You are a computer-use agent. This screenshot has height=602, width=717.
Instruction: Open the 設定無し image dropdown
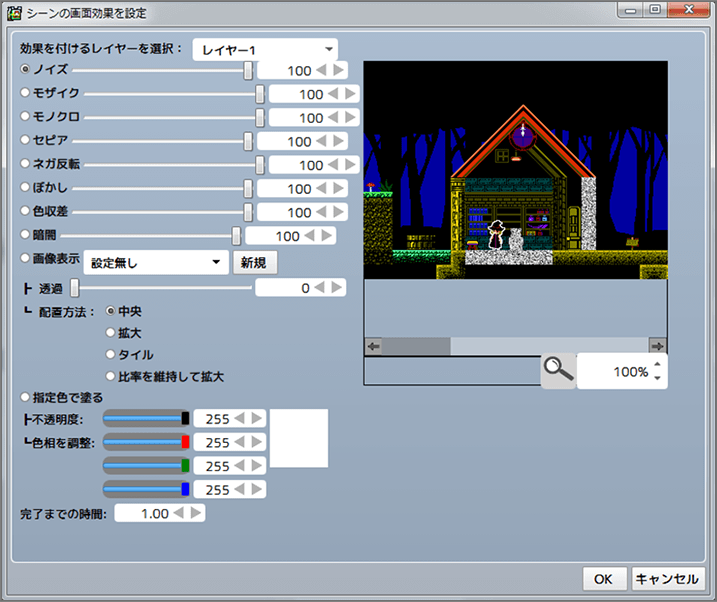[x=155, y=262]
